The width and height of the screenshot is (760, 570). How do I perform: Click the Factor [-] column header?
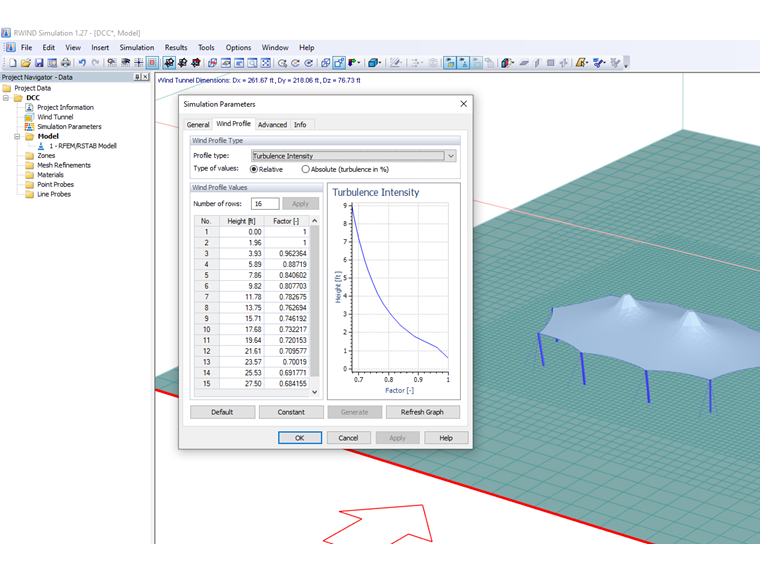[x=286, y=221]
